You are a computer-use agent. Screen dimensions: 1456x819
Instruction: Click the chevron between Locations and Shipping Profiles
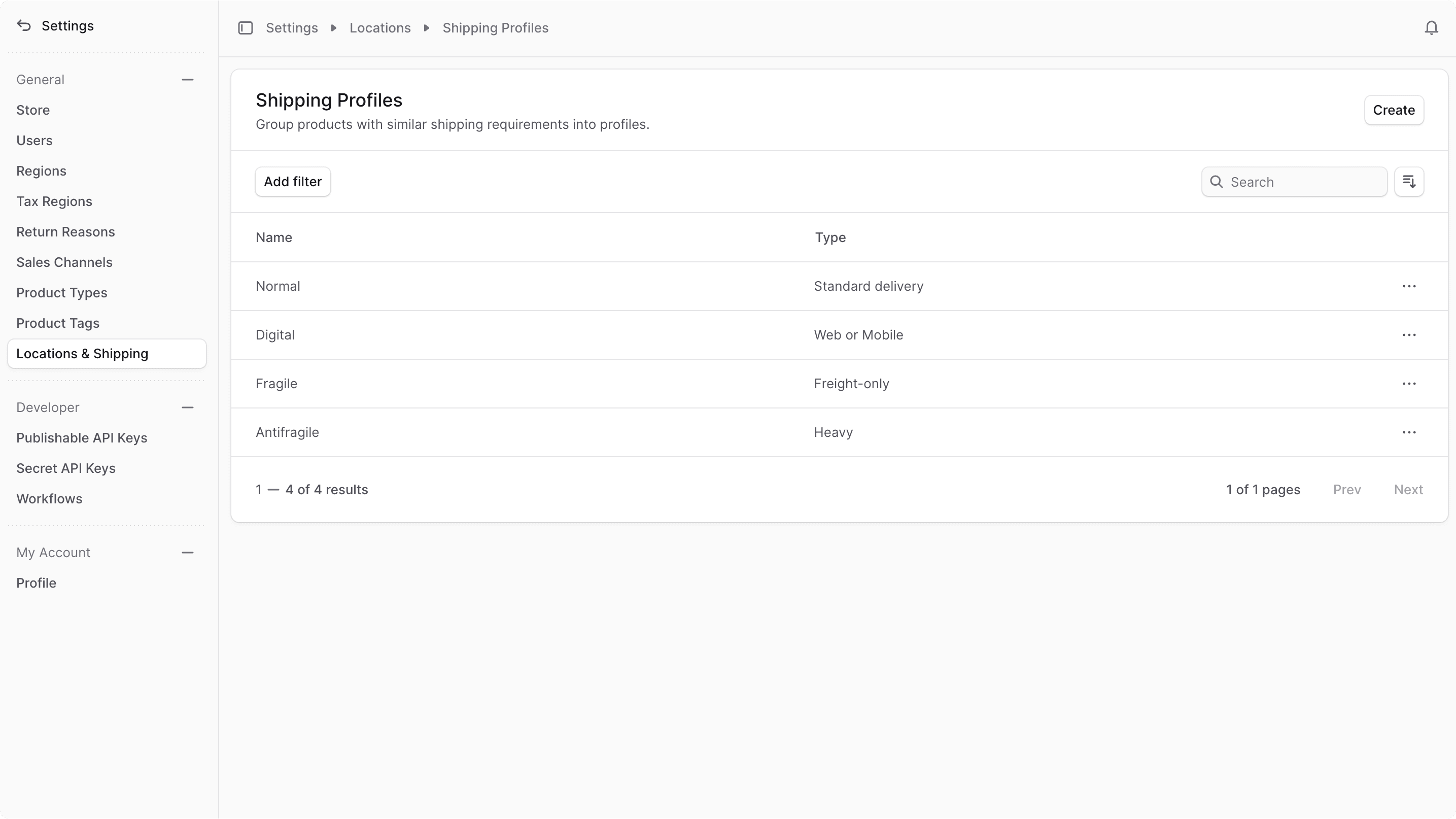[426, 28]
